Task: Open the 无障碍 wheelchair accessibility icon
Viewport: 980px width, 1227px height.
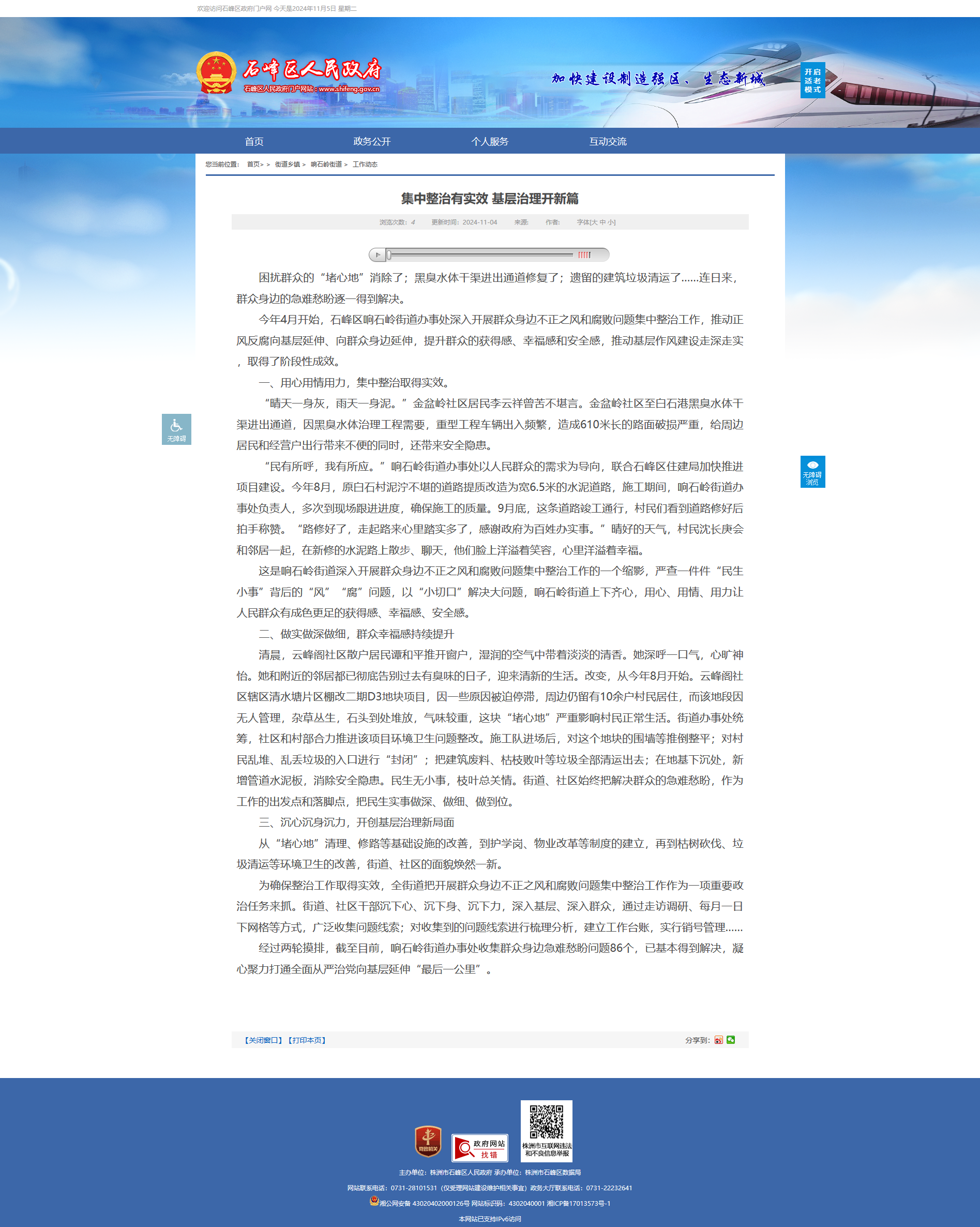Action: point(176,429)
